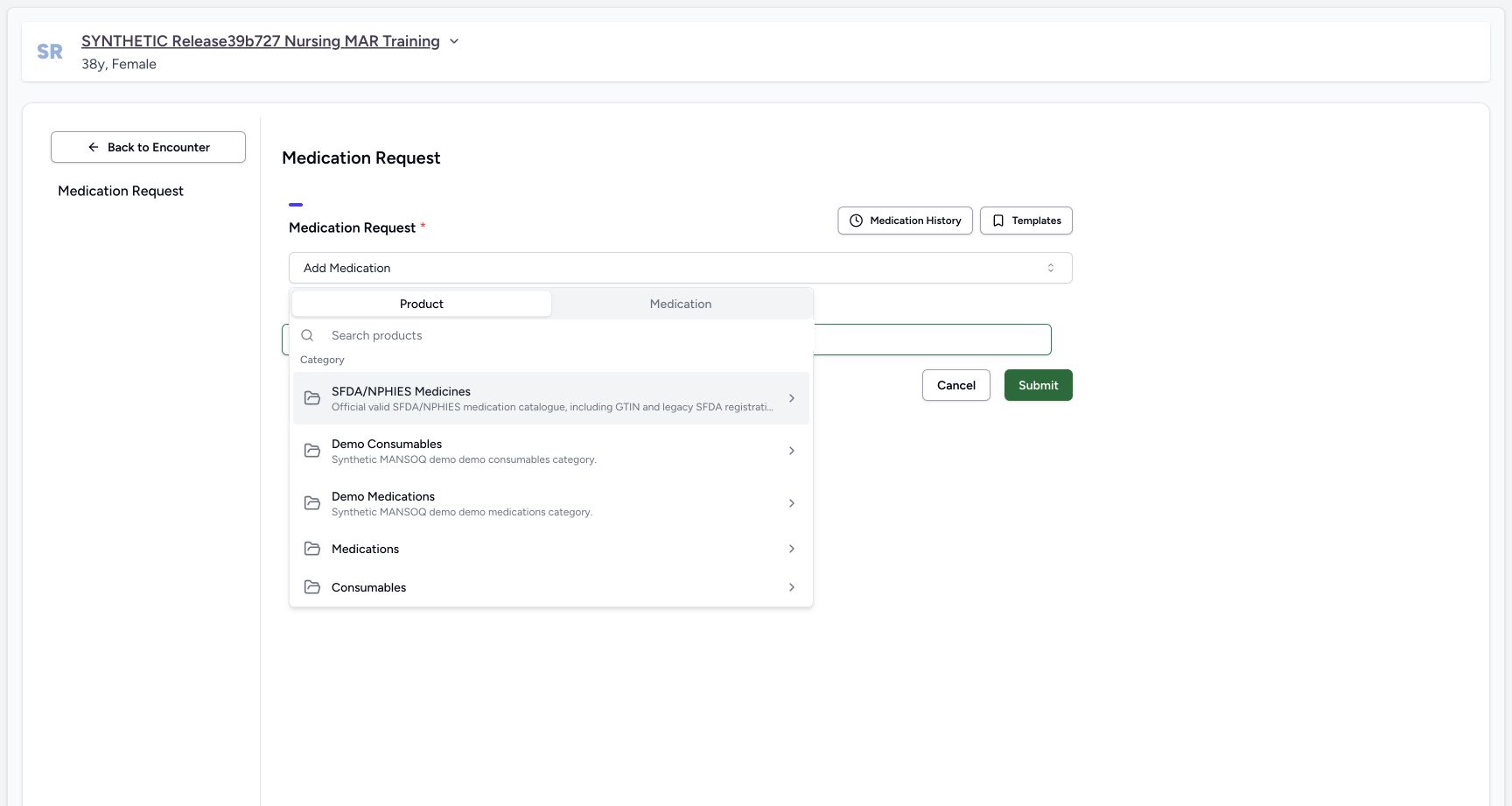Expand Consumables row chevron
1512x806 pixels.
pos(792,587)
